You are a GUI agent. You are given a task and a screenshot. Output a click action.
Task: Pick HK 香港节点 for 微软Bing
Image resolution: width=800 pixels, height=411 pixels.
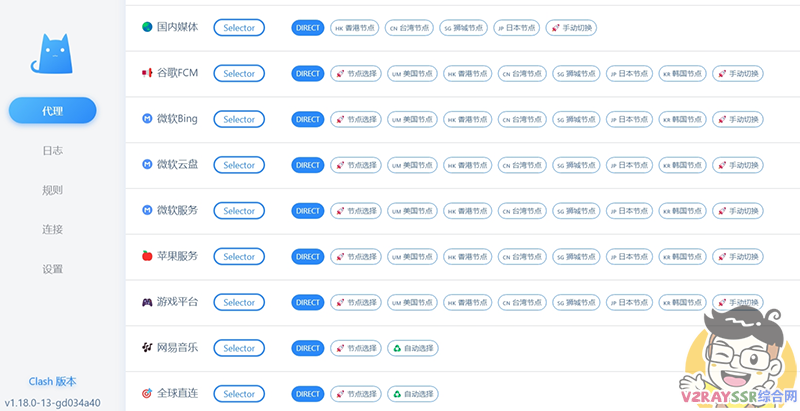pos(468,119)
